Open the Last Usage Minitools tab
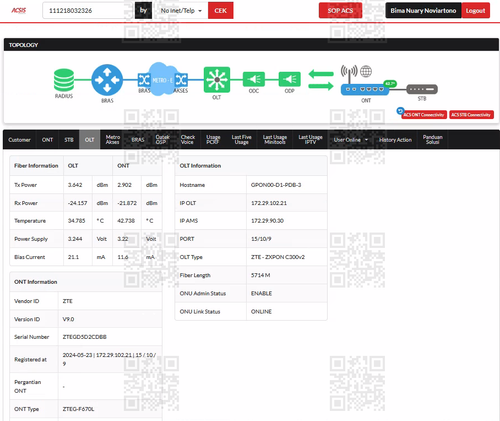This screenshot has width=500, height=421. (275, 140)
